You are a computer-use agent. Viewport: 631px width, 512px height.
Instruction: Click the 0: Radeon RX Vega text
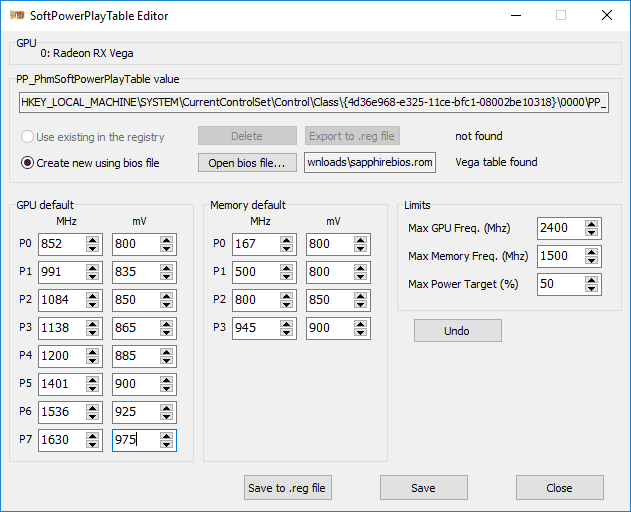point(87,53)
